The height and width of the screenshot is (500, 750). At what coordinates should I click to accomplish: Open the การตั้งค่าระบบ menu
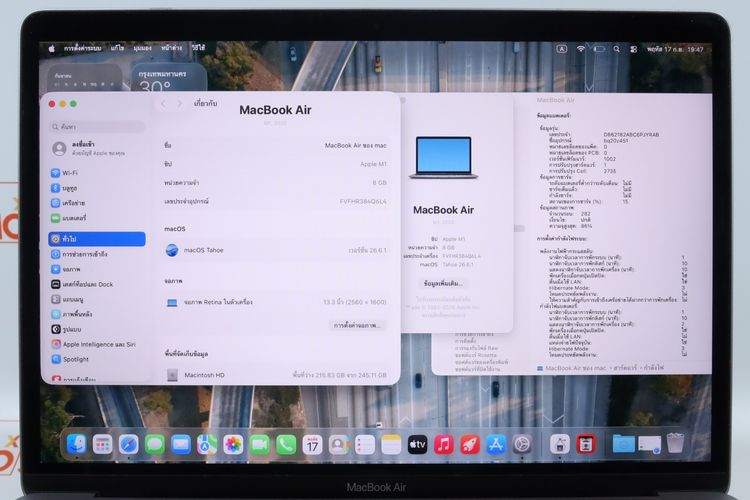82,48
